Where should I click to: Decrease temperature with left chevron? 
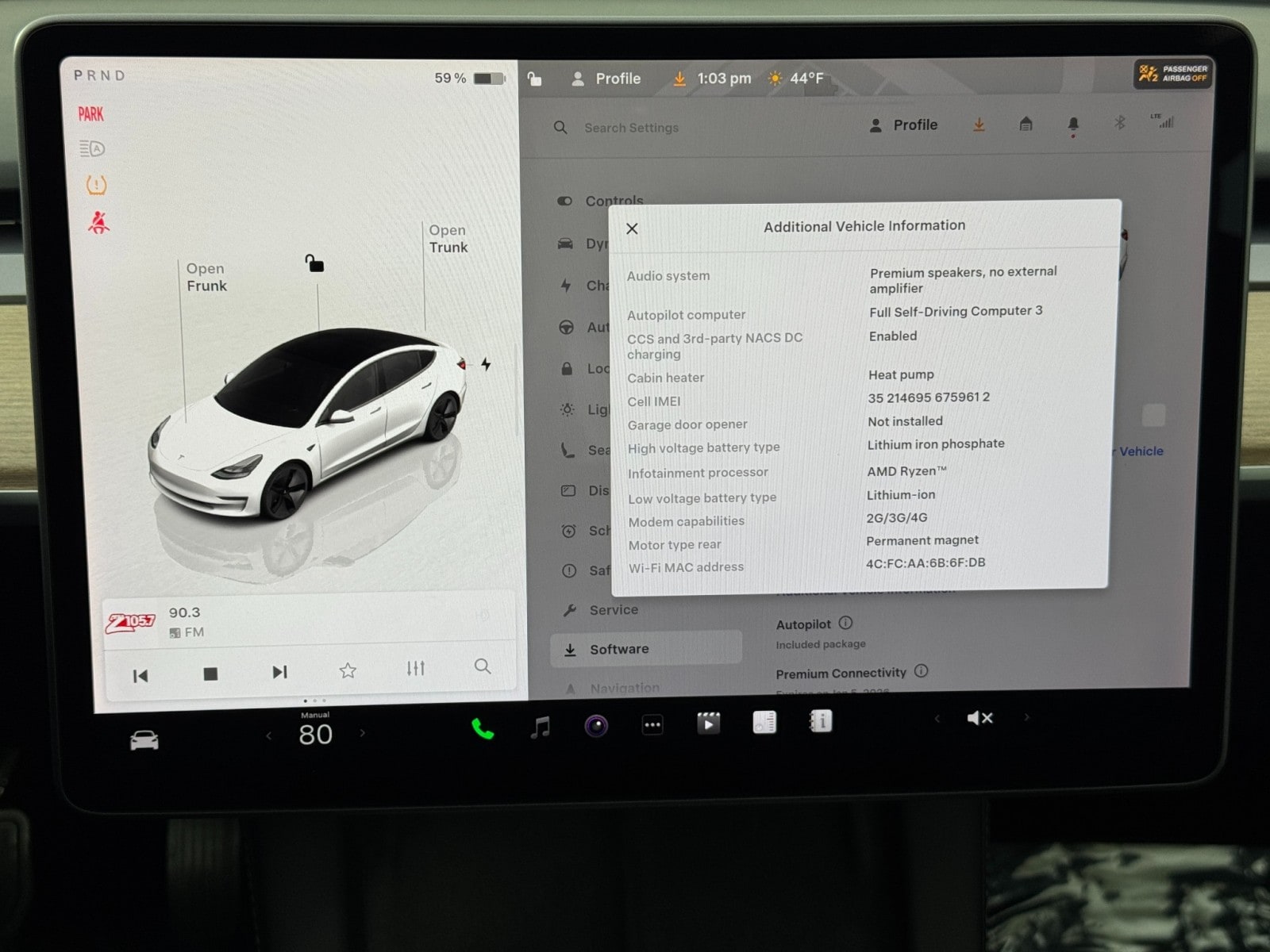click(269, 735)
